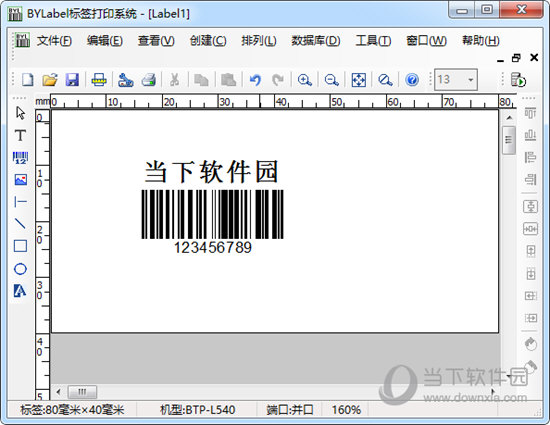Click the 160% zoom status entry
The width and height of the screenshot is (550, 425).
tap(346, 410)
